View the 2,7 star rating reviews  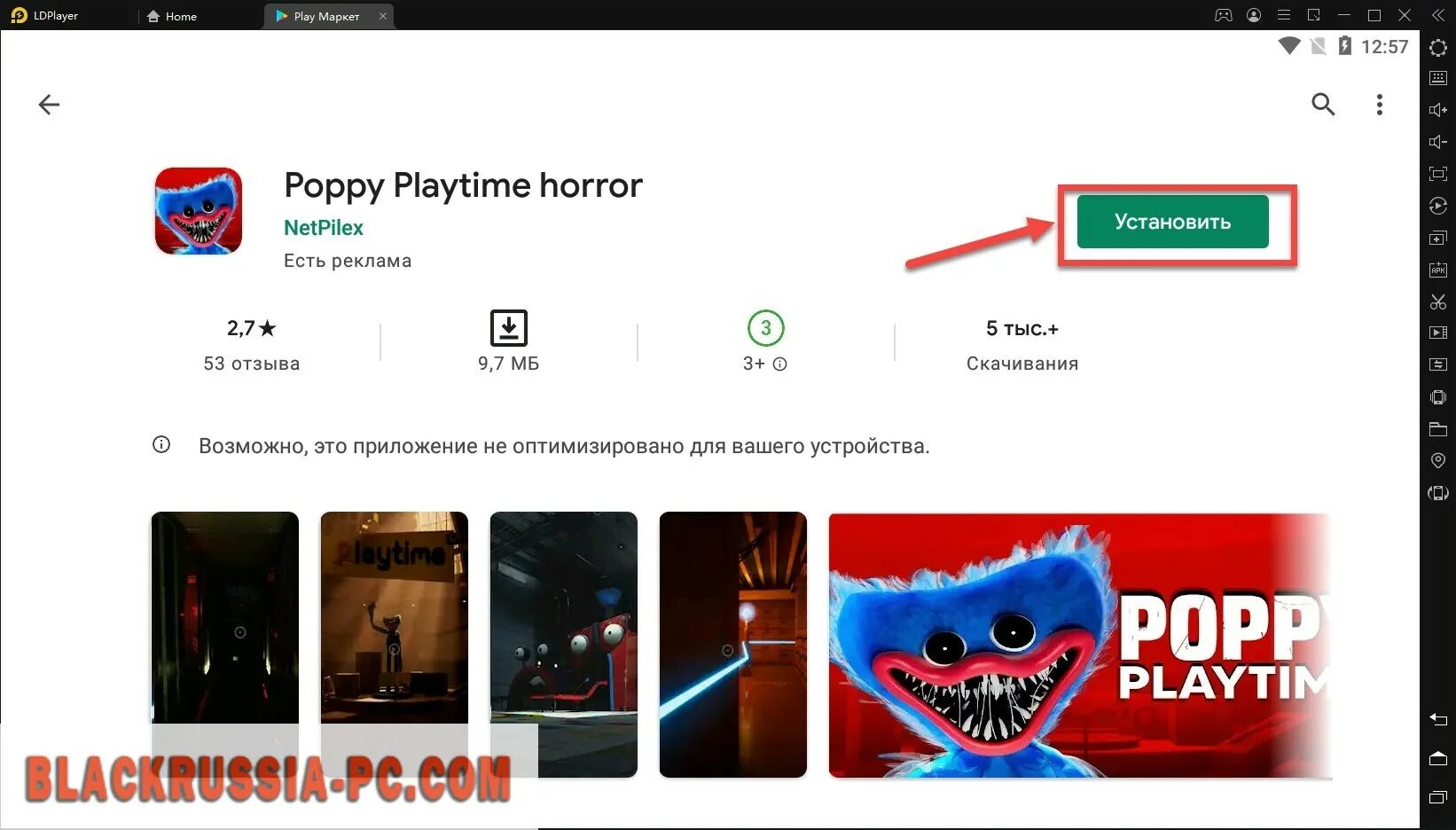coord(252,328)
